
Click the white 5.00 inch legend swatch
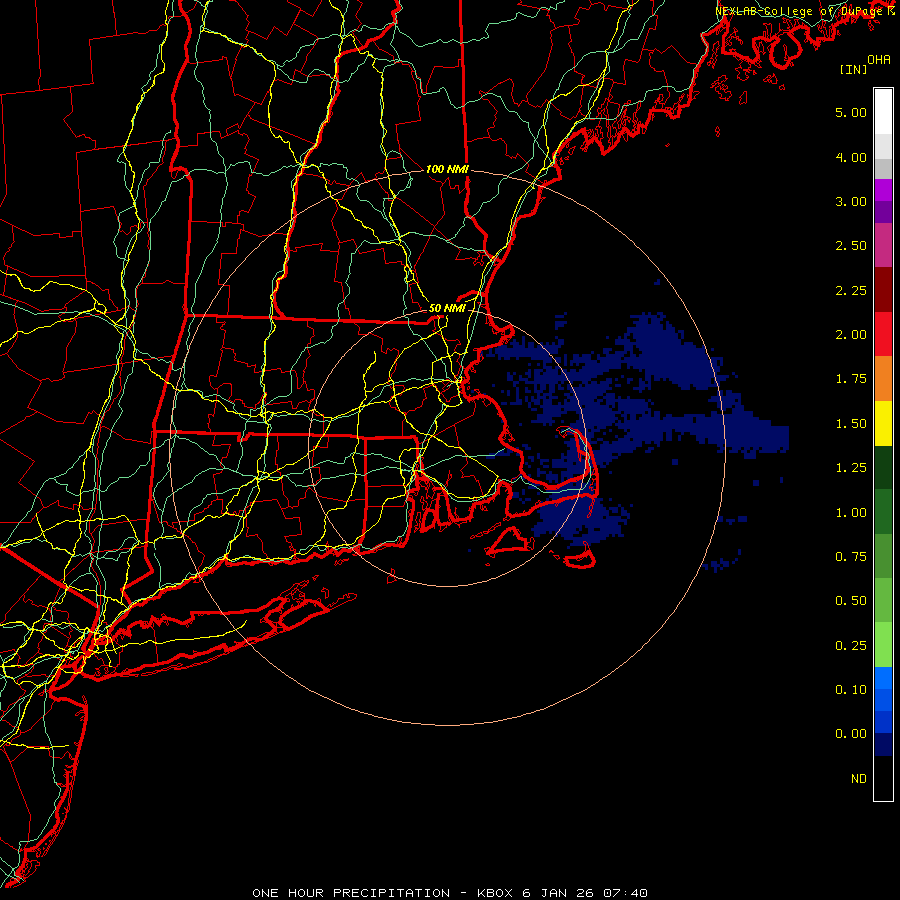883,111
